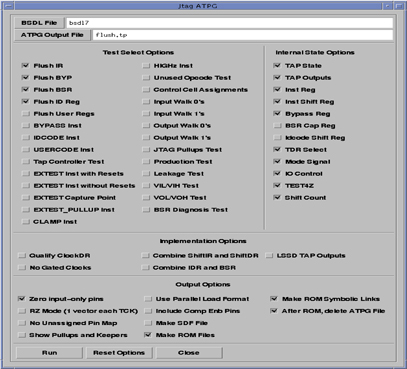Viewport: 407px width, 369px height.
Task: Open the window menu in title bar
Action: coord(9,6)
